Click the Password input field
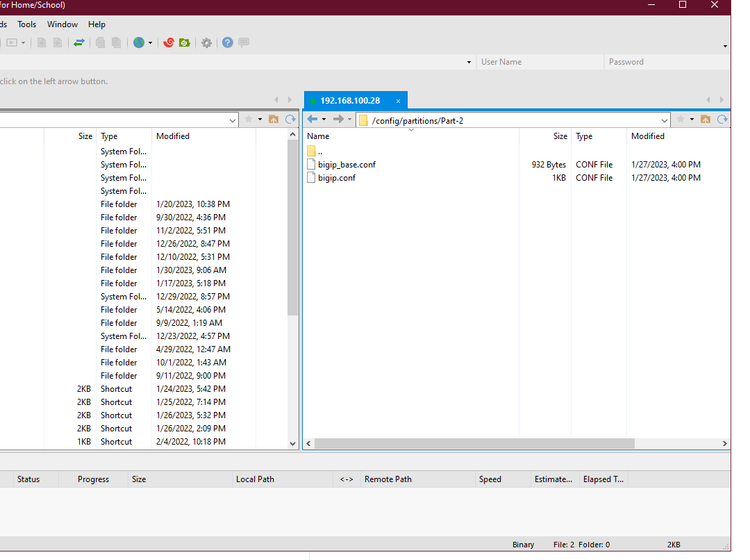 (x=666, y=62)
